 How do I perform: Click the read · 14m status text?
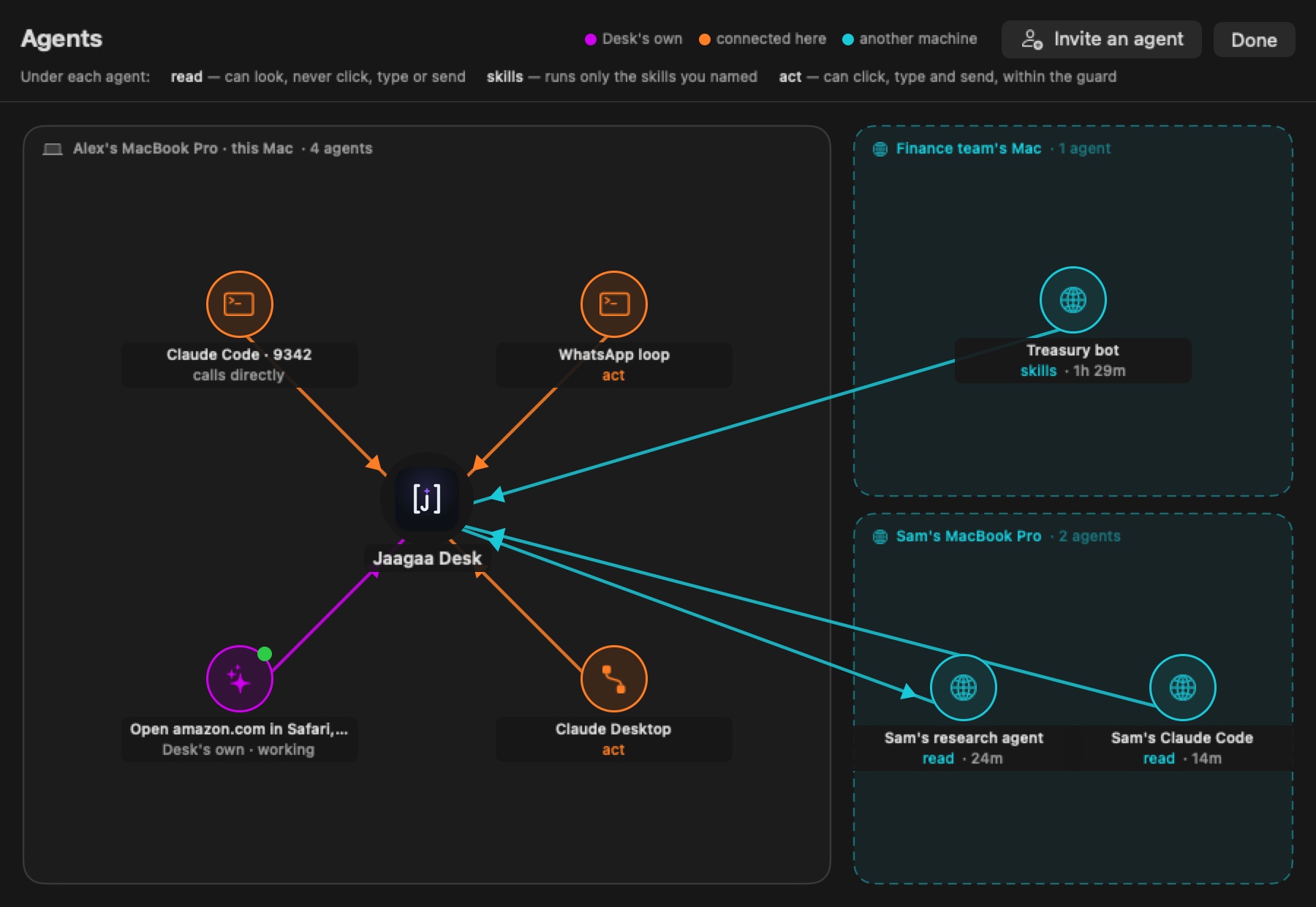1182,759
